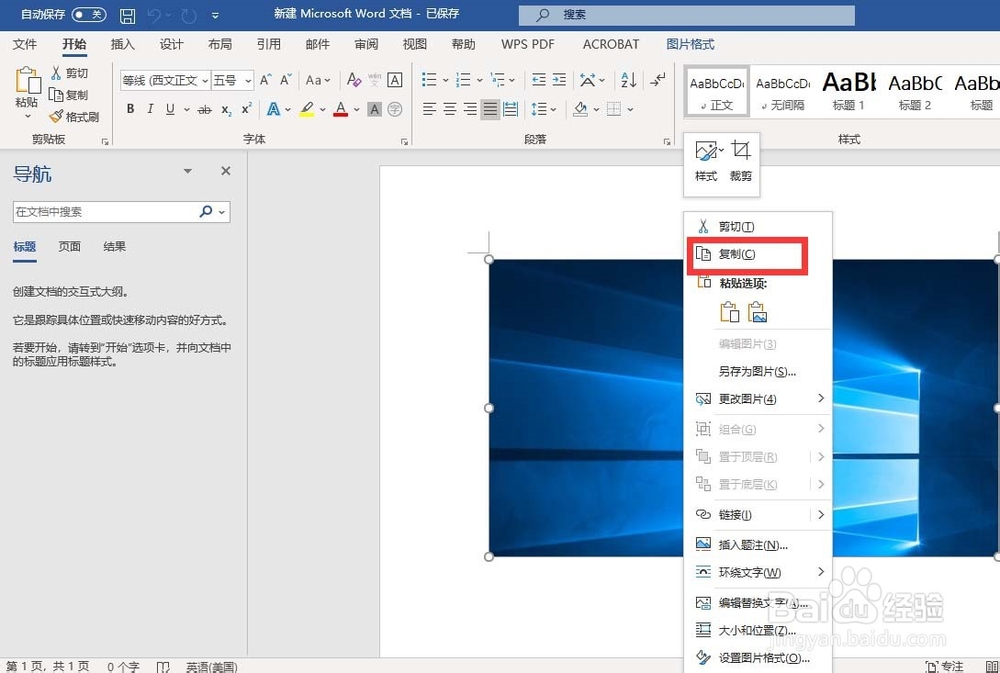Image resolution: width=1000 pixels, height=673 pixels.
Task: Choose 插入题注 in context menu
Action: (x=758, y=545)
